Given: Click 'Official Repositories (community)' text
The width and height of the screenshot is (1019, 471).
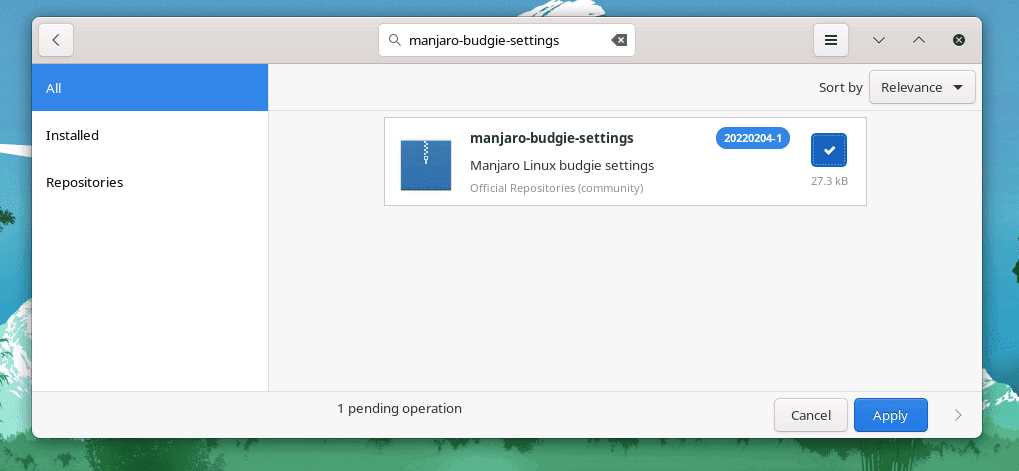Looking at the screenshot, I should click(557, 188).
